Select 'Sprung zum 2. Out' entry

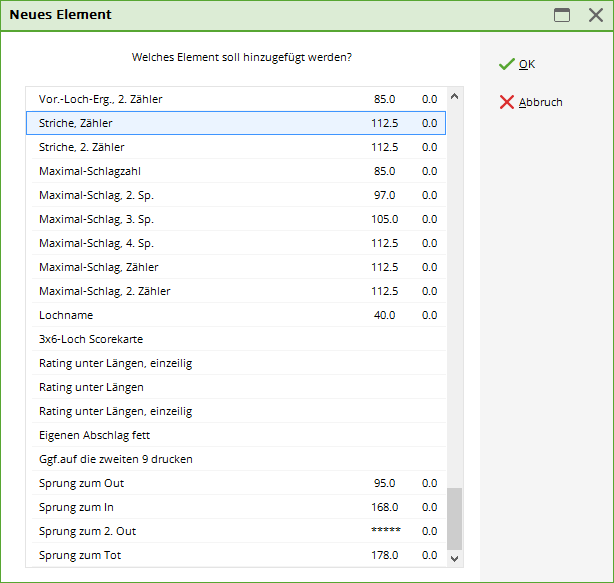(x=87, y=531)
